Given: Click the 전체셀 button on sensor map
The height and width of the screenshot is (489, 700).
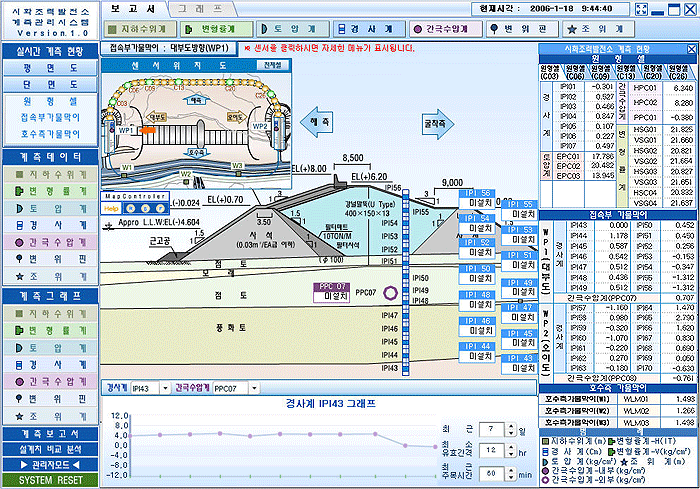Looking at the screenshot, I should [x=272, y=64].
